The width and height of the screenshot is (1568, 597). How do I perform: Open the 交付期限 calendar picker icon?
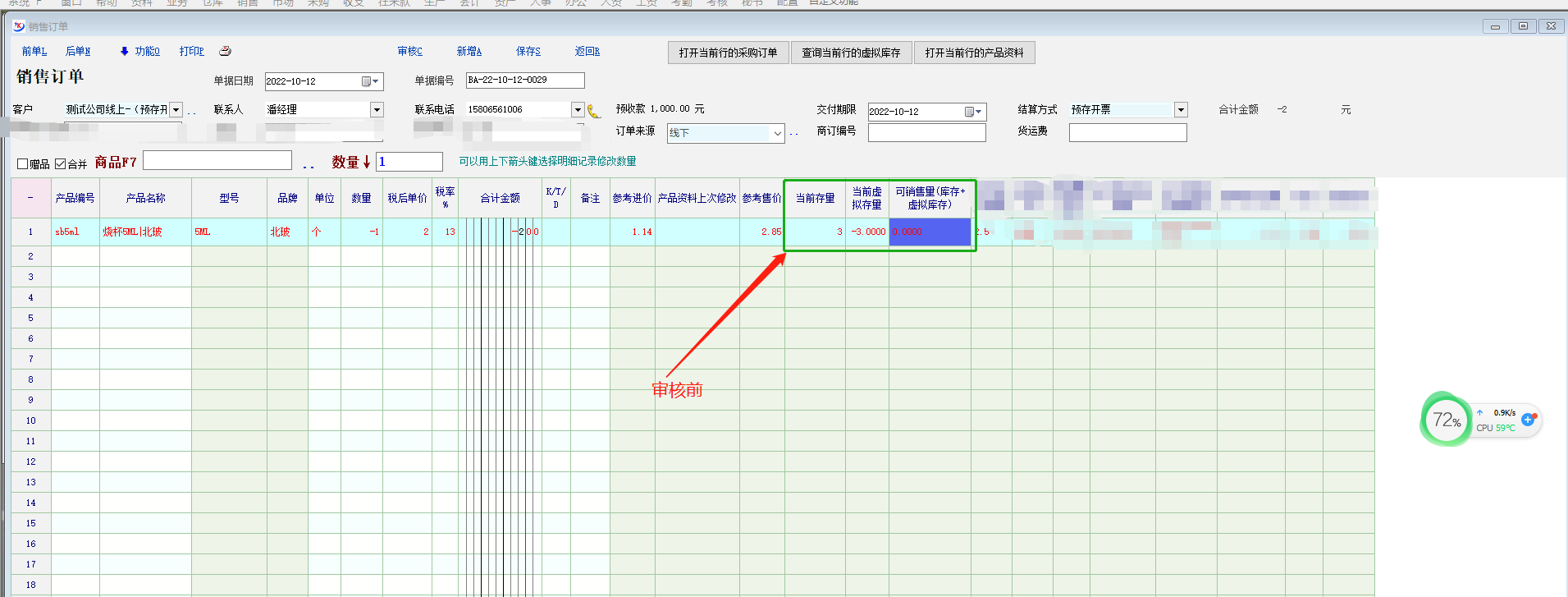click(970, 112)
